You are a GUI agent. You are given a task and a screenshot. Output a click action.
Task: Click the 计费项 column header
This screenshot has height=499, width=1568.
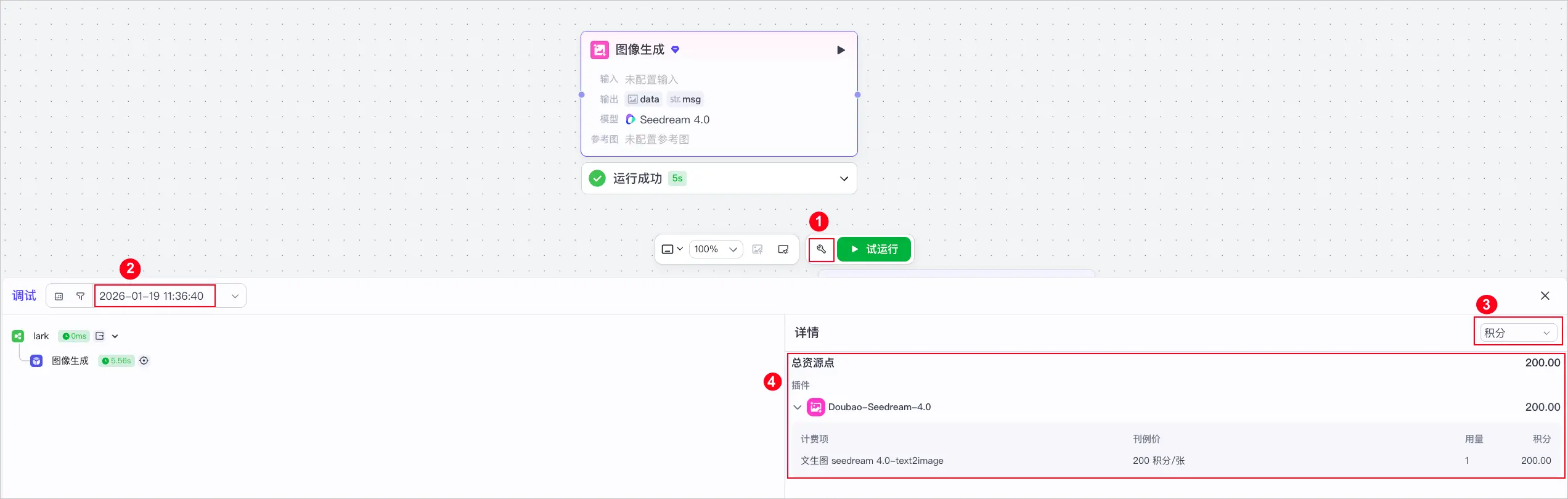tap(814, 439)
